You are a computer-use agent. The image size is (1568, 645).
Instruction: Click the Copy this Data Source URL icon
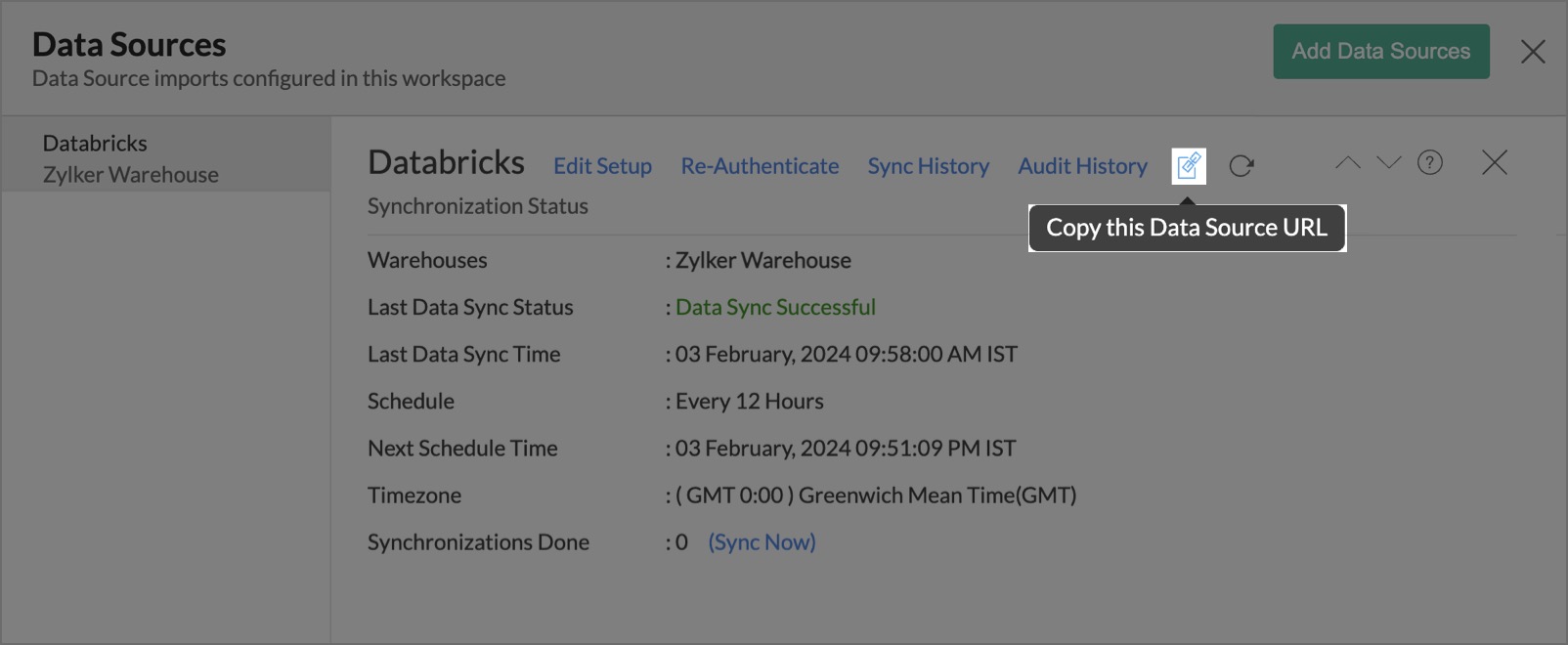pos(1189,166)
